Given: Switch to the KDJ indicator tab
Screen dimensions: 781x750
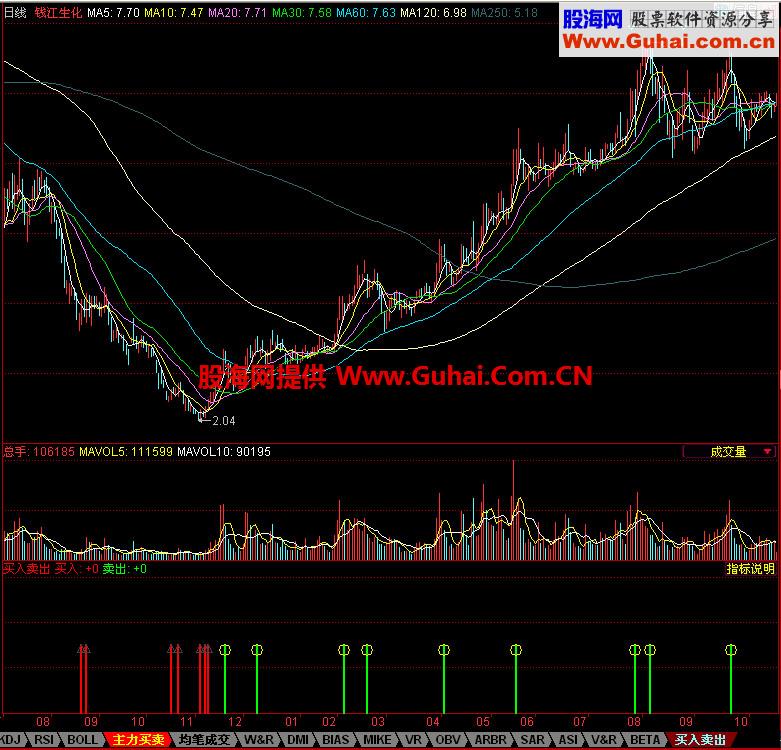Looking at the screenshot, I should tap(9, 740).
